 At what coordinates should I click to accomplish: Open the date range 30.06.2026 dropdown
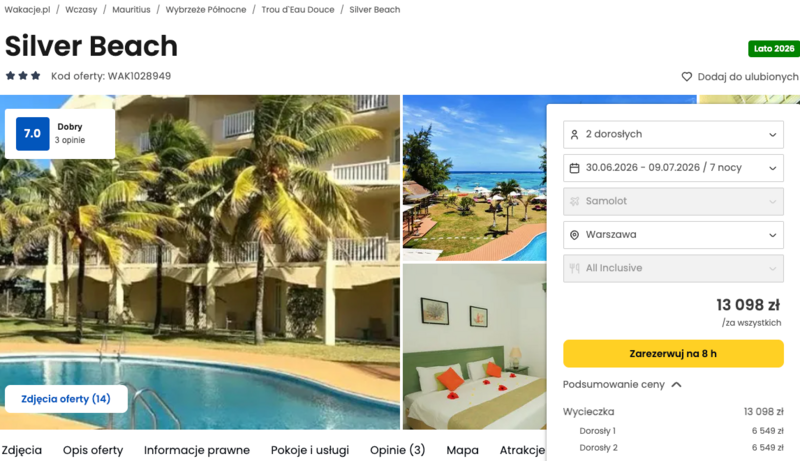point(673,168)
